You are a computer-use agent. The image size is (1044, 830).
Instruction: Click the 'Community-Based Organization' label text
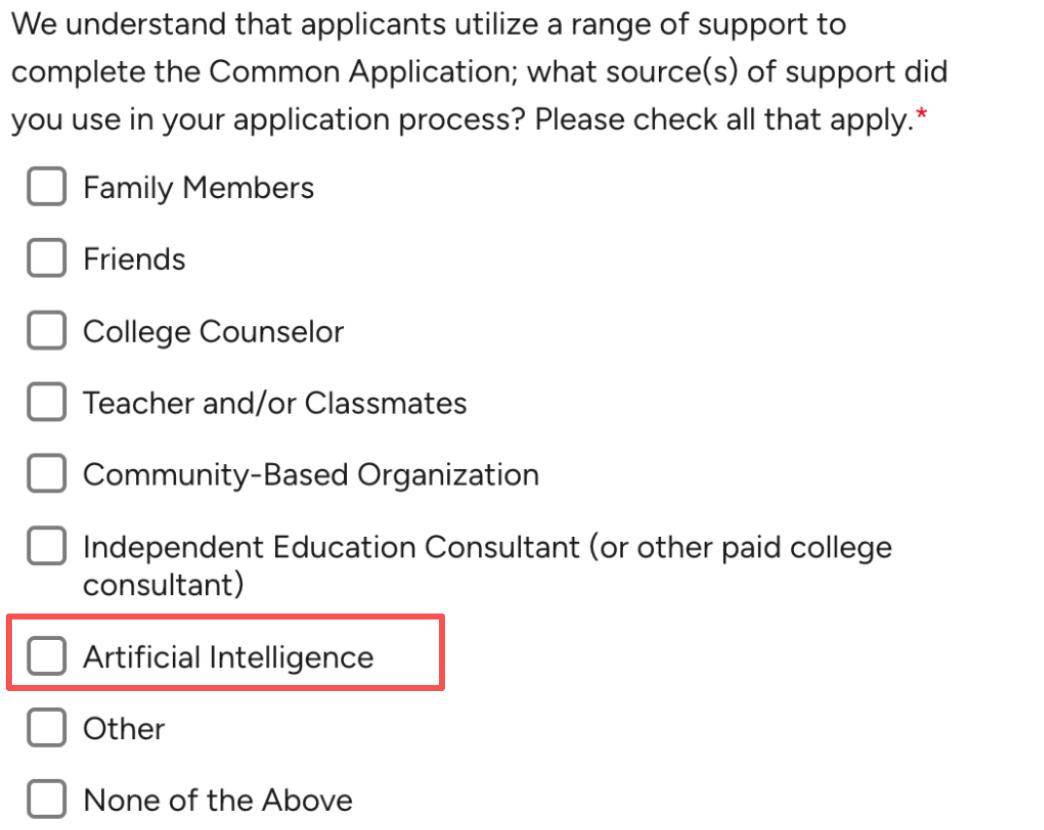(311, 475)
